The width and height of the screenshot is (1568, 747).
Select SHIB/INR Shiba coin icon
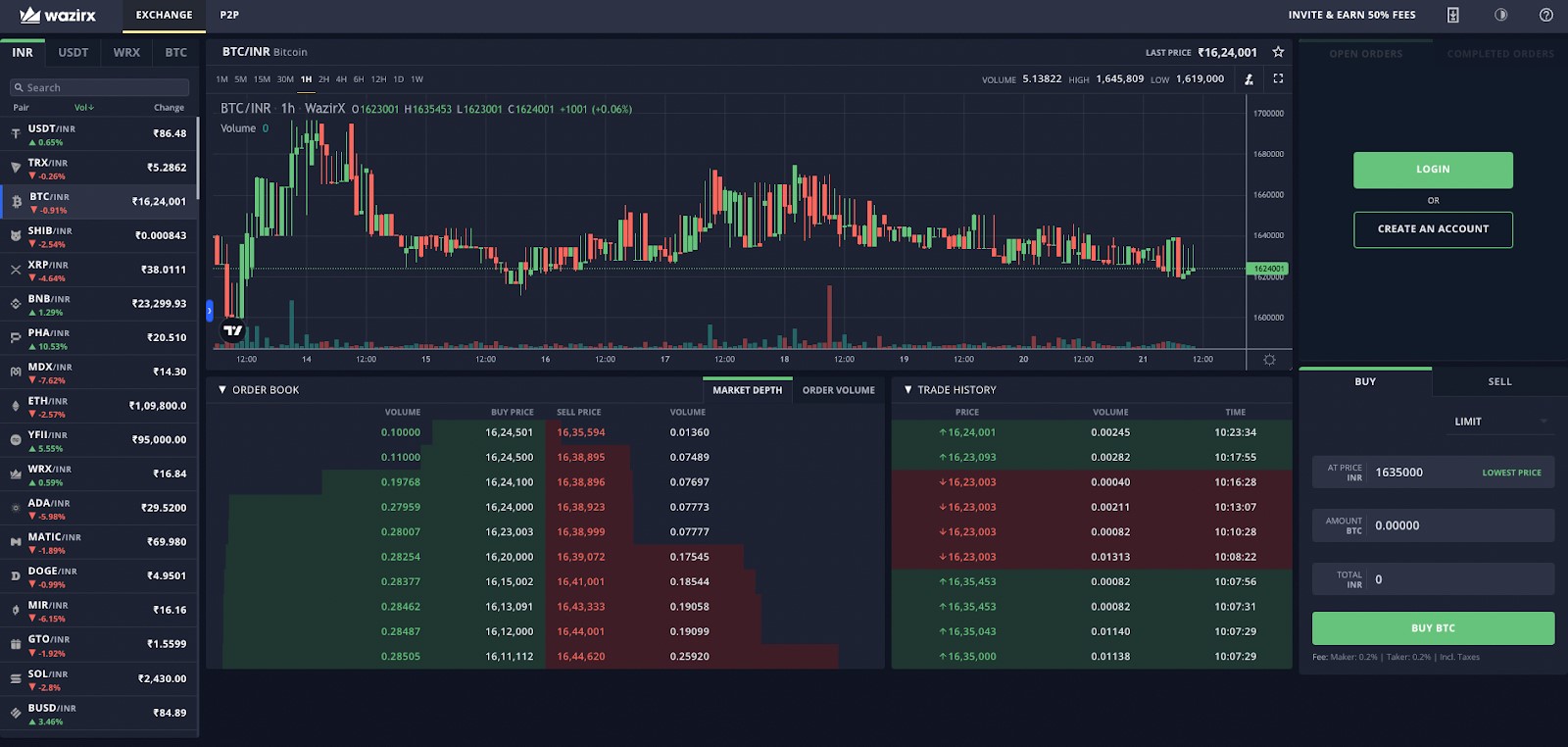(x=16, y=235)
